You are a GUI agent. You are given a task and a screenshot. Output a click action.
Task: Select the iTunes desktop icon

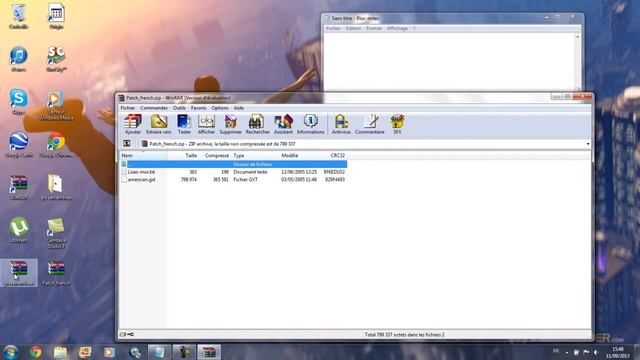(x=18, y=59)
